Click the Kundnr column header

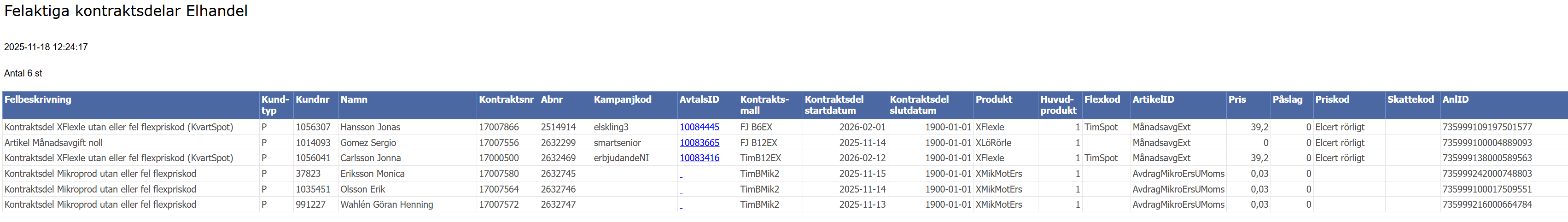pos(312,100)
